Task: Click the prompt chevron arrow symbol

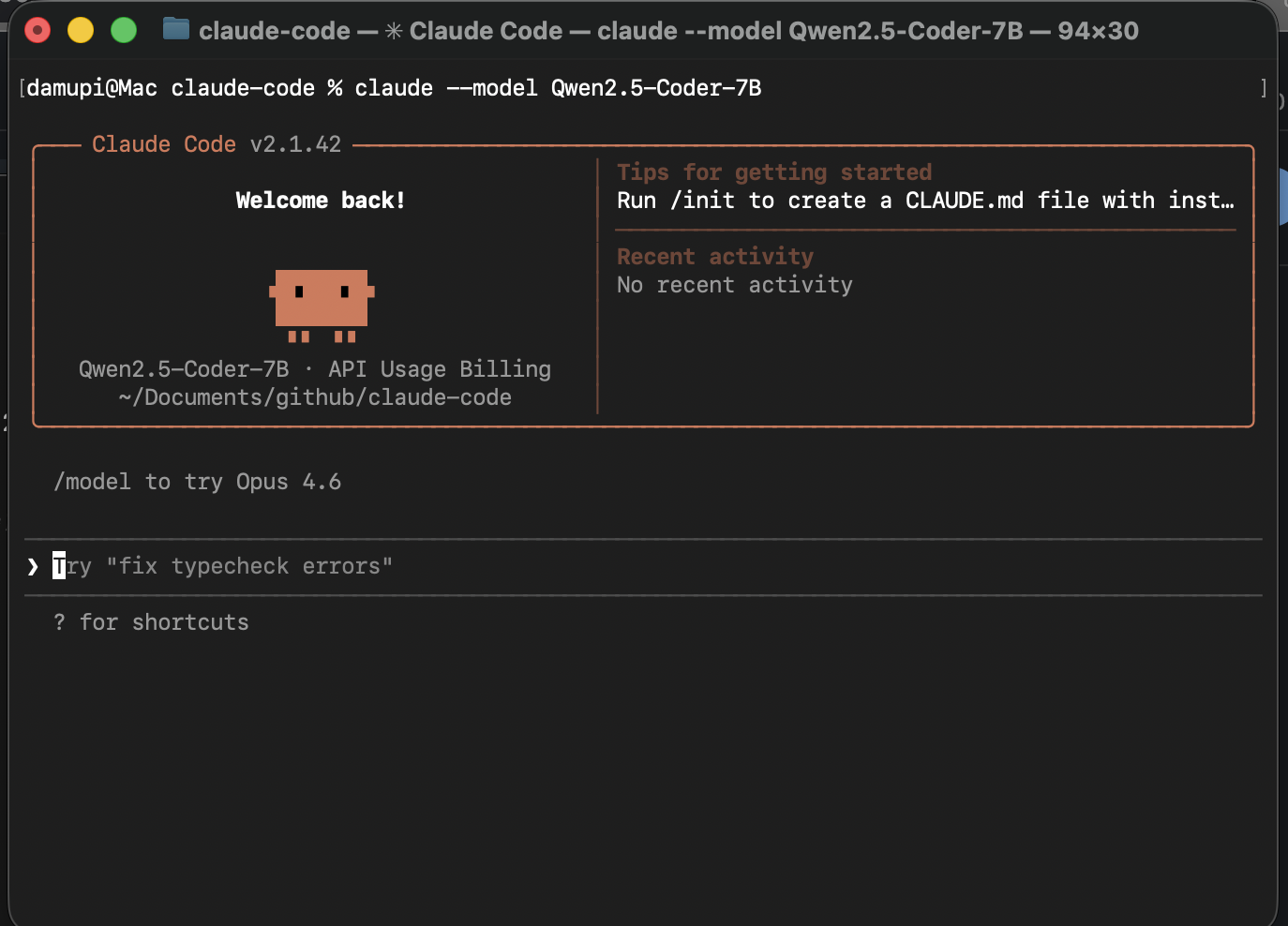Action: pyautogui.click(x=33, y=566)
